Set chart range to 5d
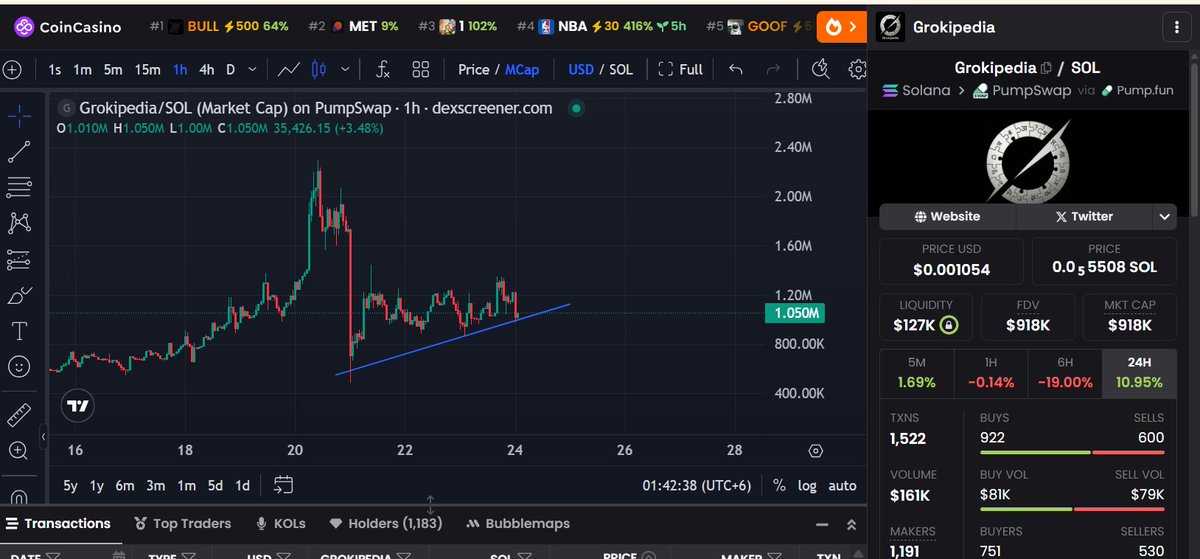The width and height of the screenshot is (1200, 559). pos(215,485)
